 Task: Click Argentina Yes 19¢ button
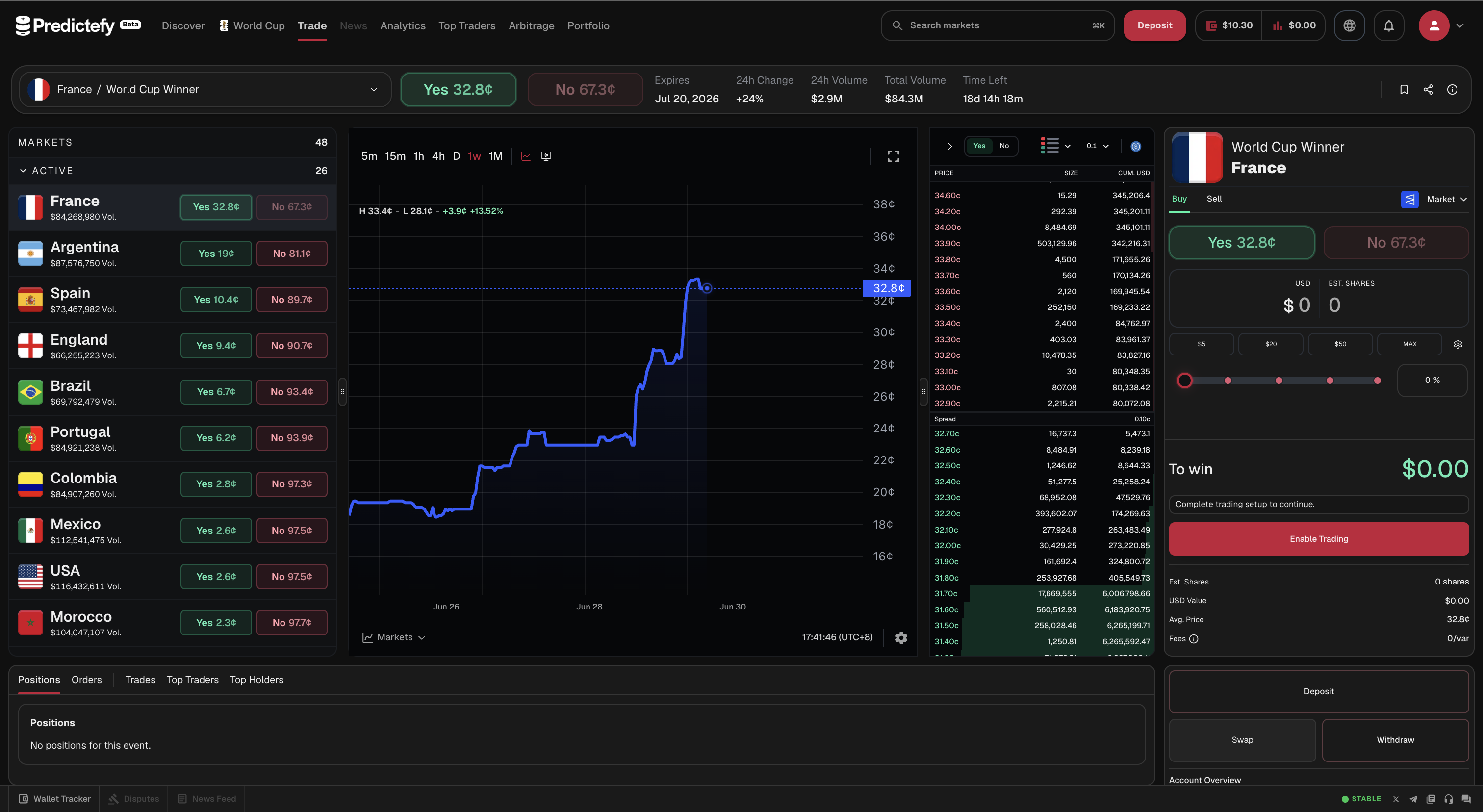pyautogui.click(x=216, y=253)
